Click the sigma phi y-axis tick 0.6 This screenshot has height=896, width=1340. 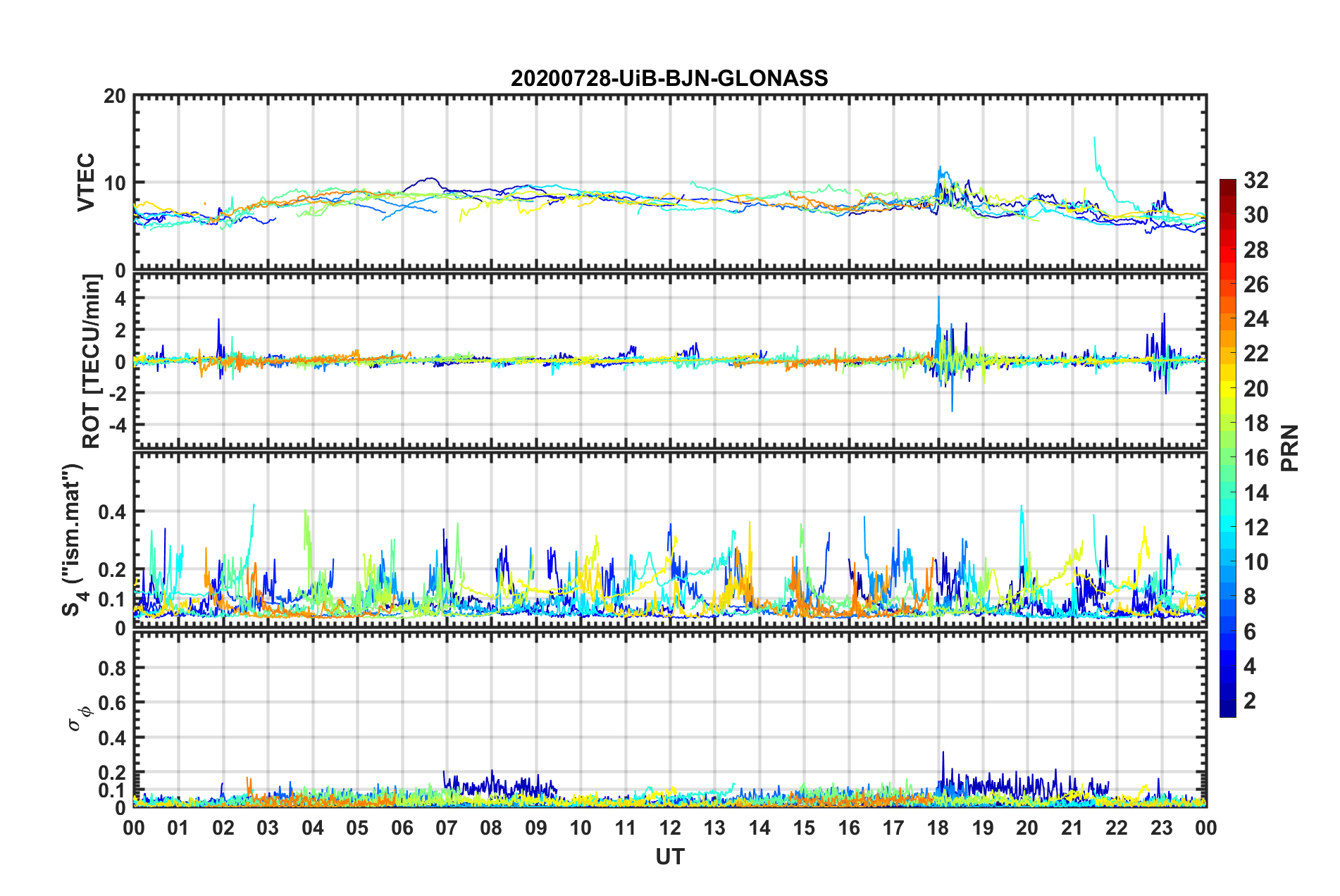point(113,702)
